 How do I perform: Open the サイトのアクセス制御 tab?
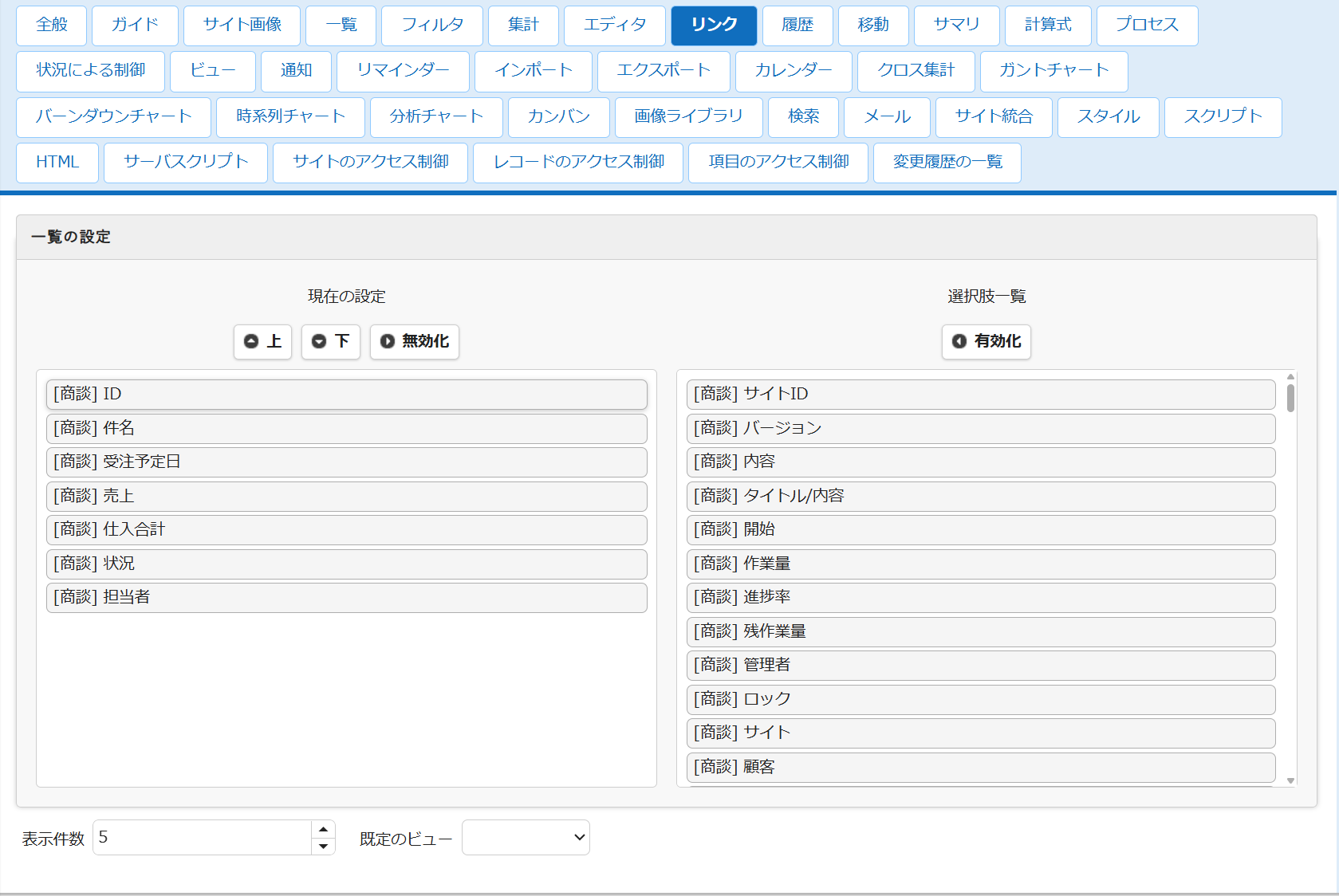(371, 163)
